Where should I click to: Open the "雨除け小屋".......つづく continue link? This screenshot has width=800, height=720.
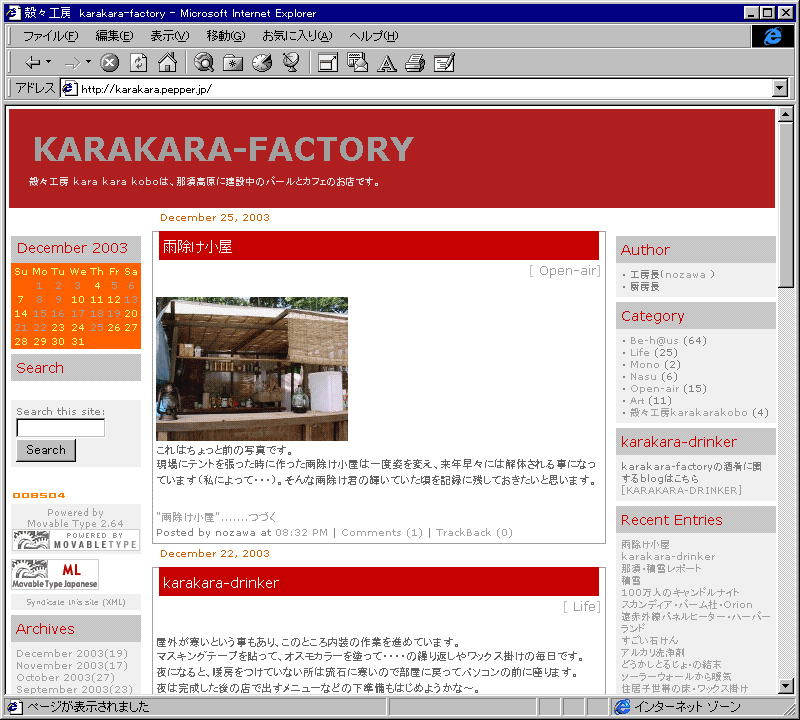pyautogui.click(x=216, y=517)
